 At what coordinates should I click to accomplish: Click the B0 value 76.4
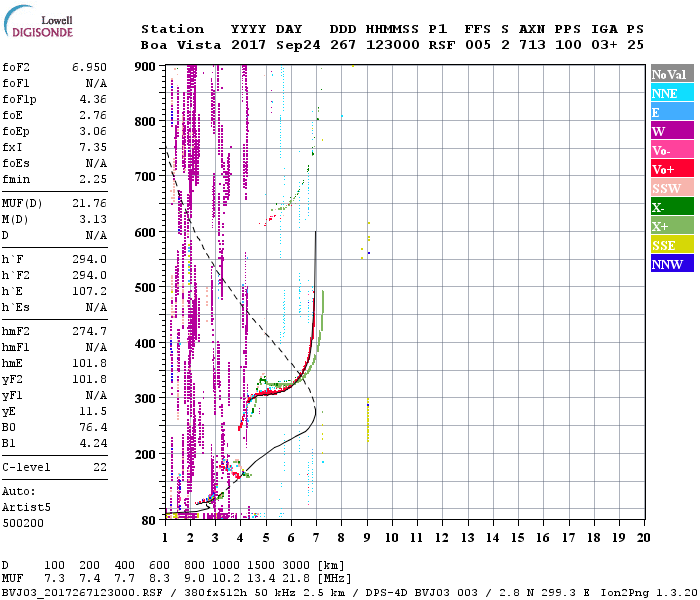[x=93, y=428]
